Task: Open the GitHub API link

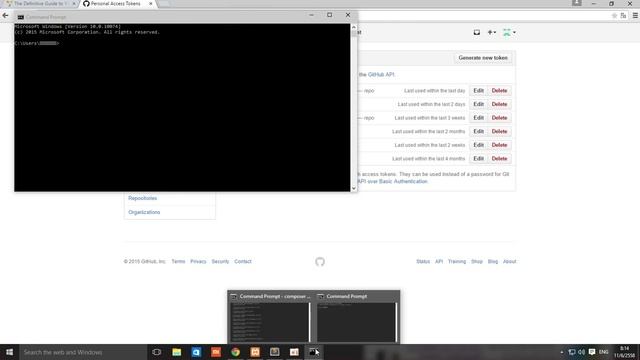Action: tap(381, 75)
